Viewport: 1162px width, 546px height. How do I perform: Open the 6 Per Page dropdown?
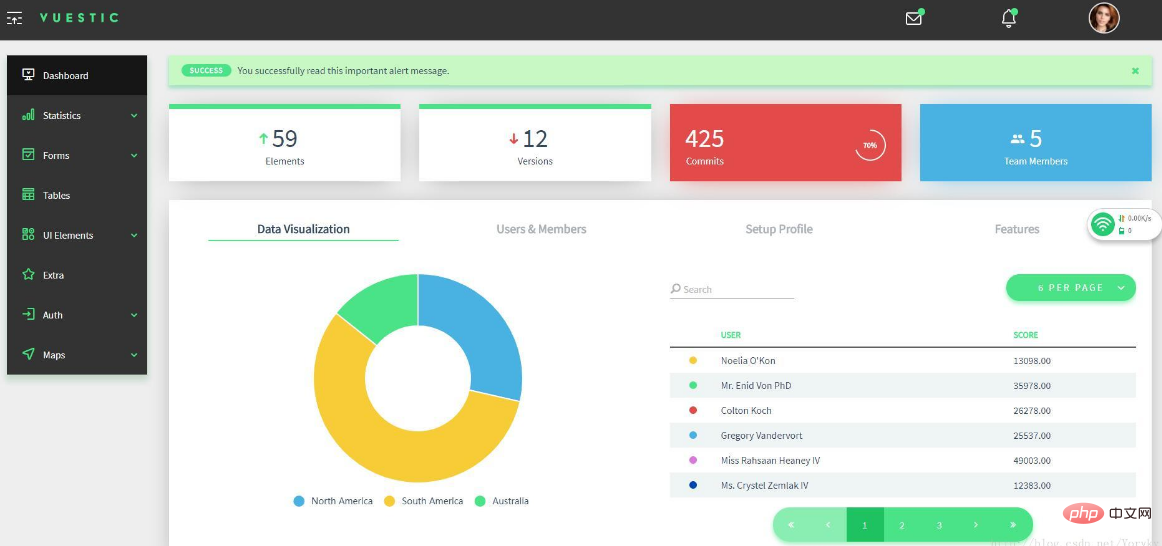[1070, 288]
